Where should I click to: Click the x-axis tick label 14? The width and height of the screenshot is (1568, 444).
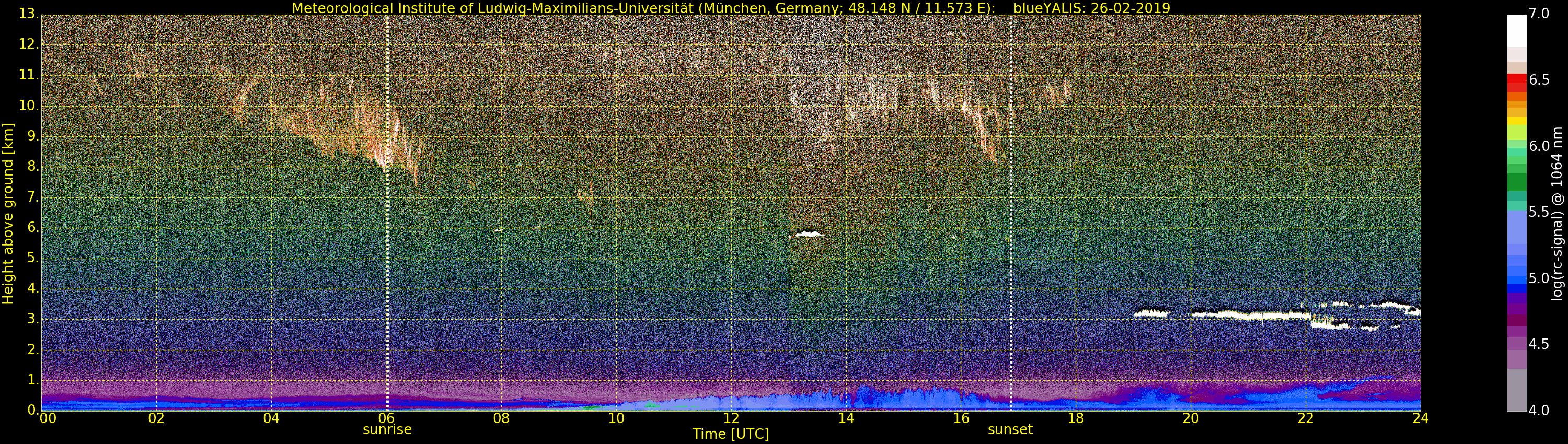pos(846,418)
